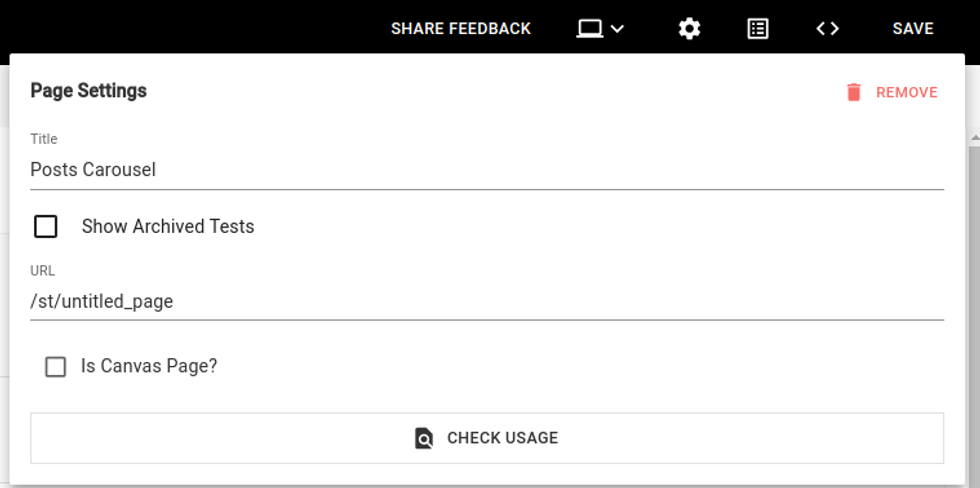980x488 pixels.
Task: Click the "Show Archived Tests" label text
Action: tap(168, 227)
